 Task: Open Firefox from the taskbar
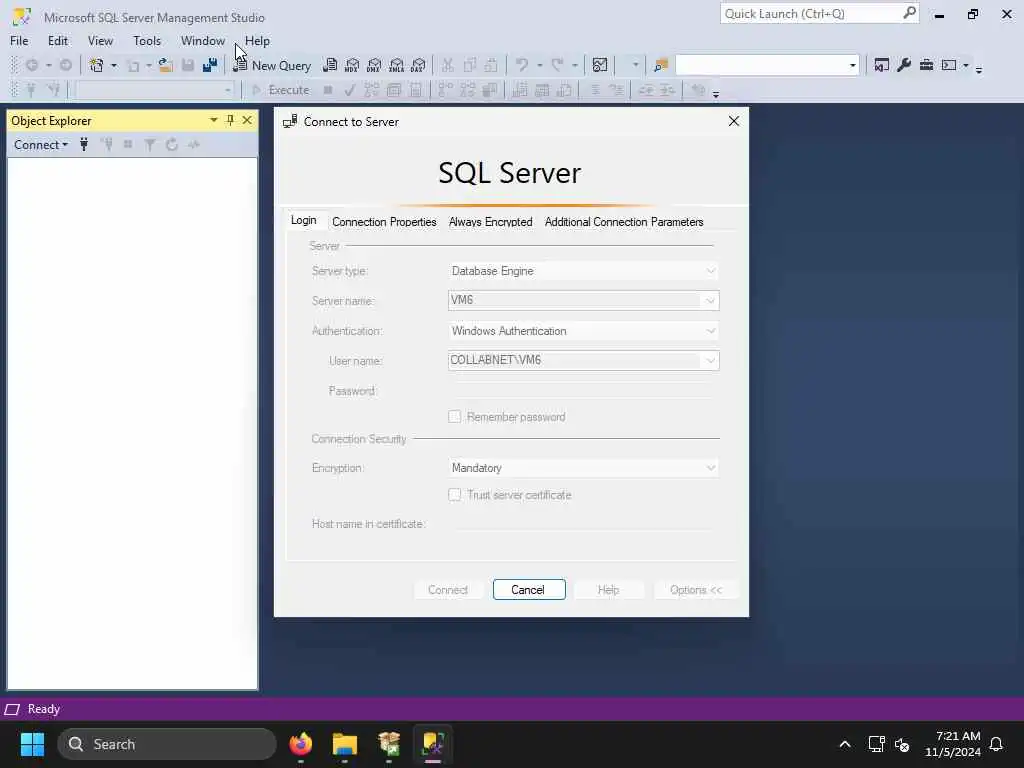tap(301, 744)
